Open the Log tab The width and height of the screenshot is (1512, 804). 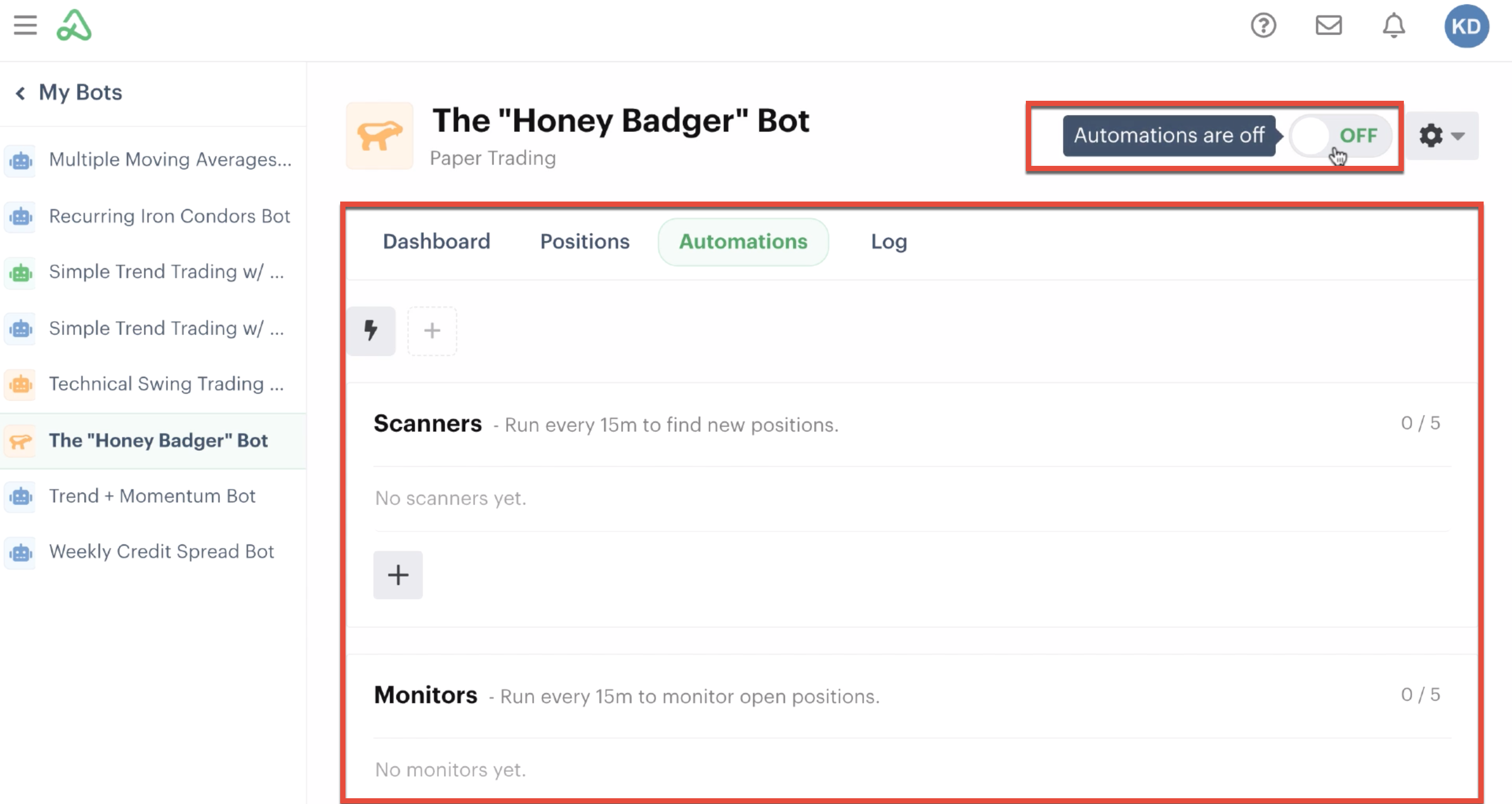tap(889, 242)
